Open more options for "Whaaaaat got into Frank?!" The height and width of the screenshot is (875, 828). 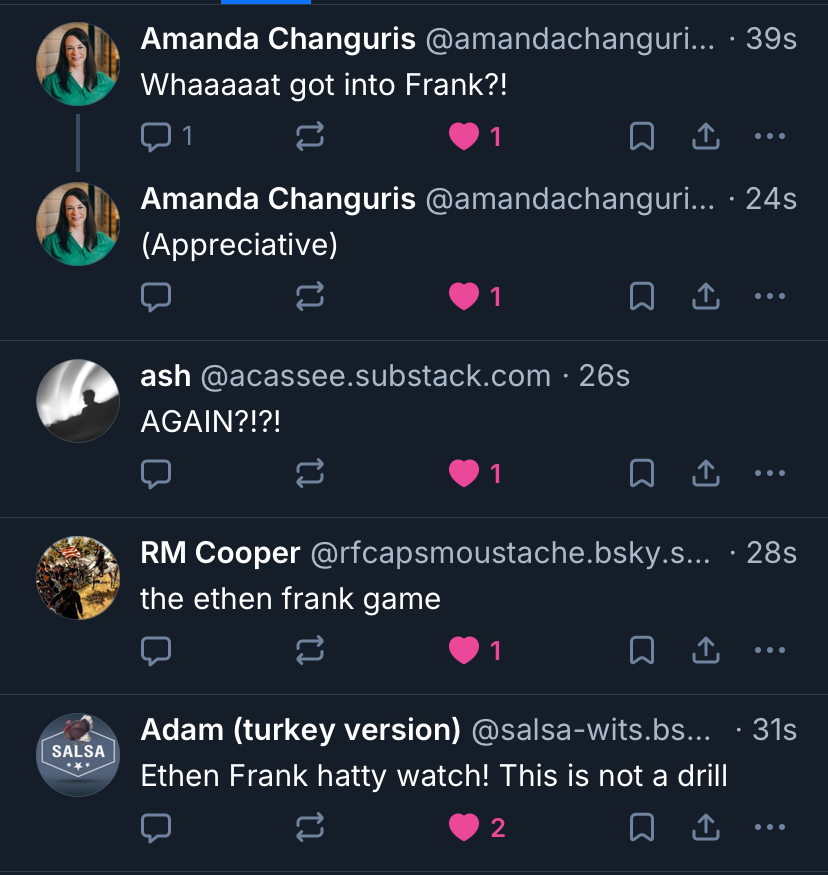[x=769, y=136]
